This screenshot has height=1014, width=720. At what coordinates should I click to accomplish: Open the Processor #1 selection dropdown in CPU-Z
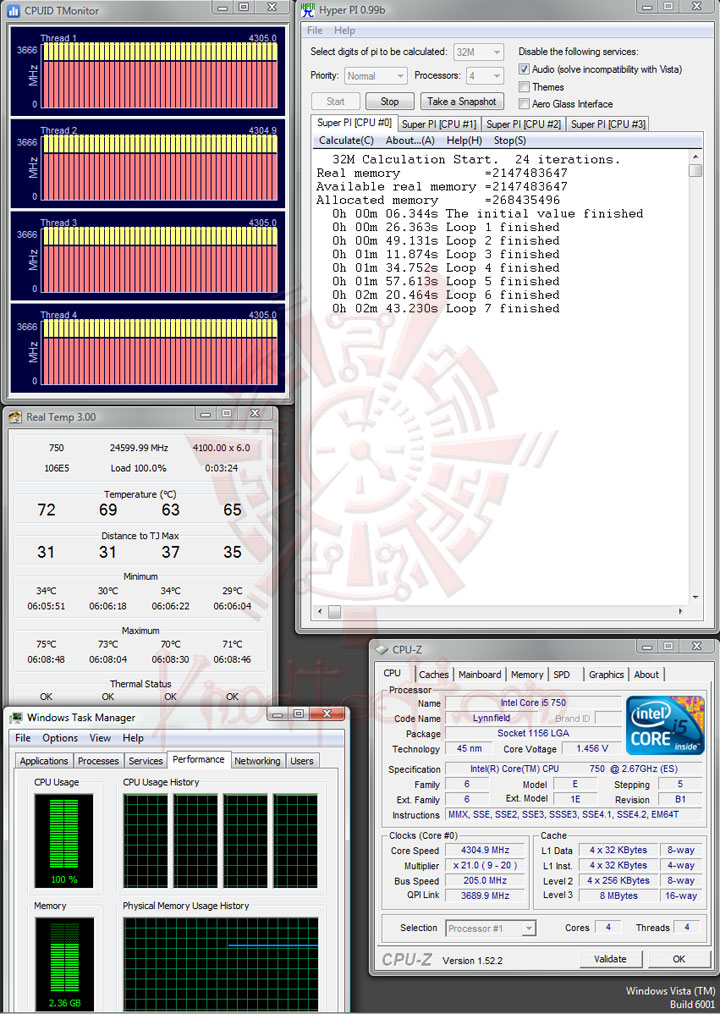(490, 929)
